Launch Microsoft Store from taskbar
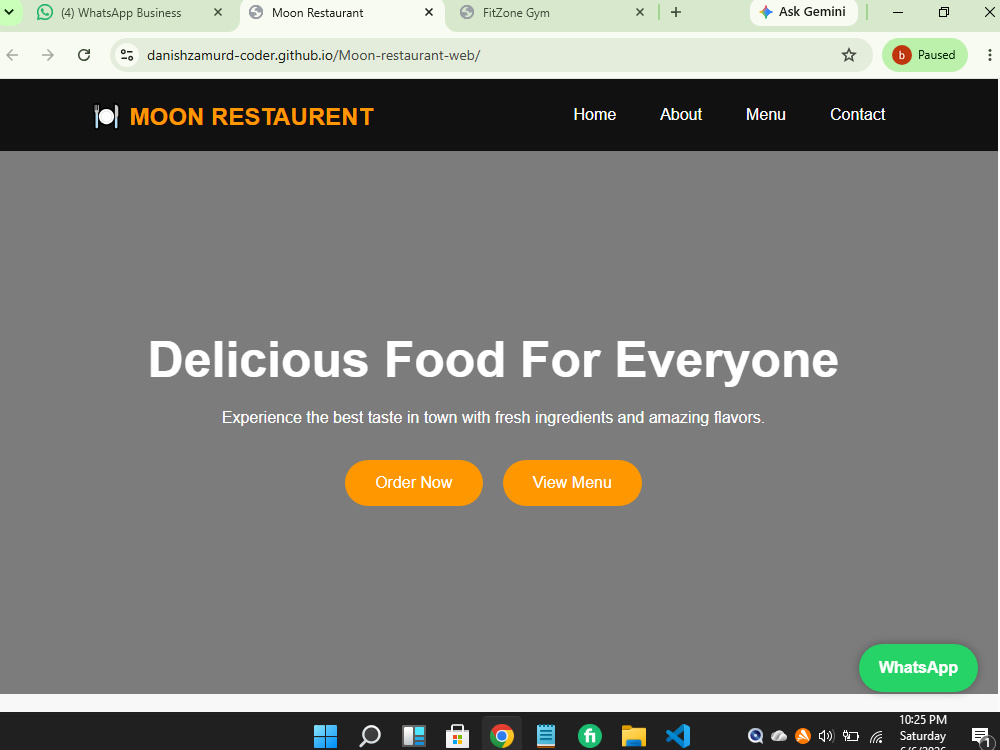The width and height of the screenshot is (1000, 750). 457,735
